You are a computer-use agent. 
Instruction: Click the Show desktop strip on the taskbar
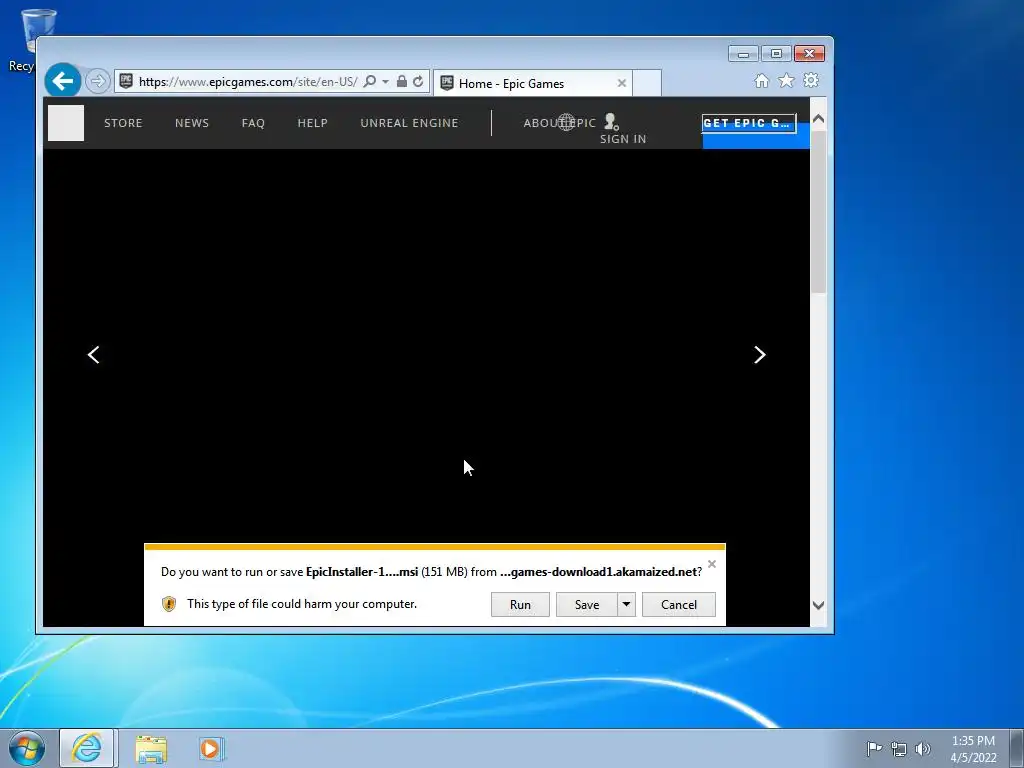coord(1017,748)
